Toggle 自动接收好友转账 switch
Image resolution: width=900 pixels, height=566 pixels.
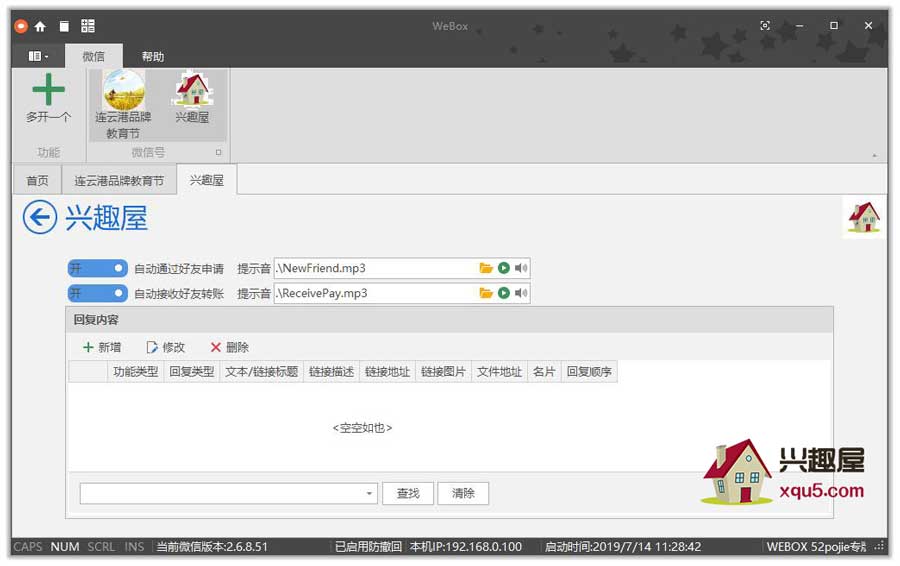pos(98,293)
